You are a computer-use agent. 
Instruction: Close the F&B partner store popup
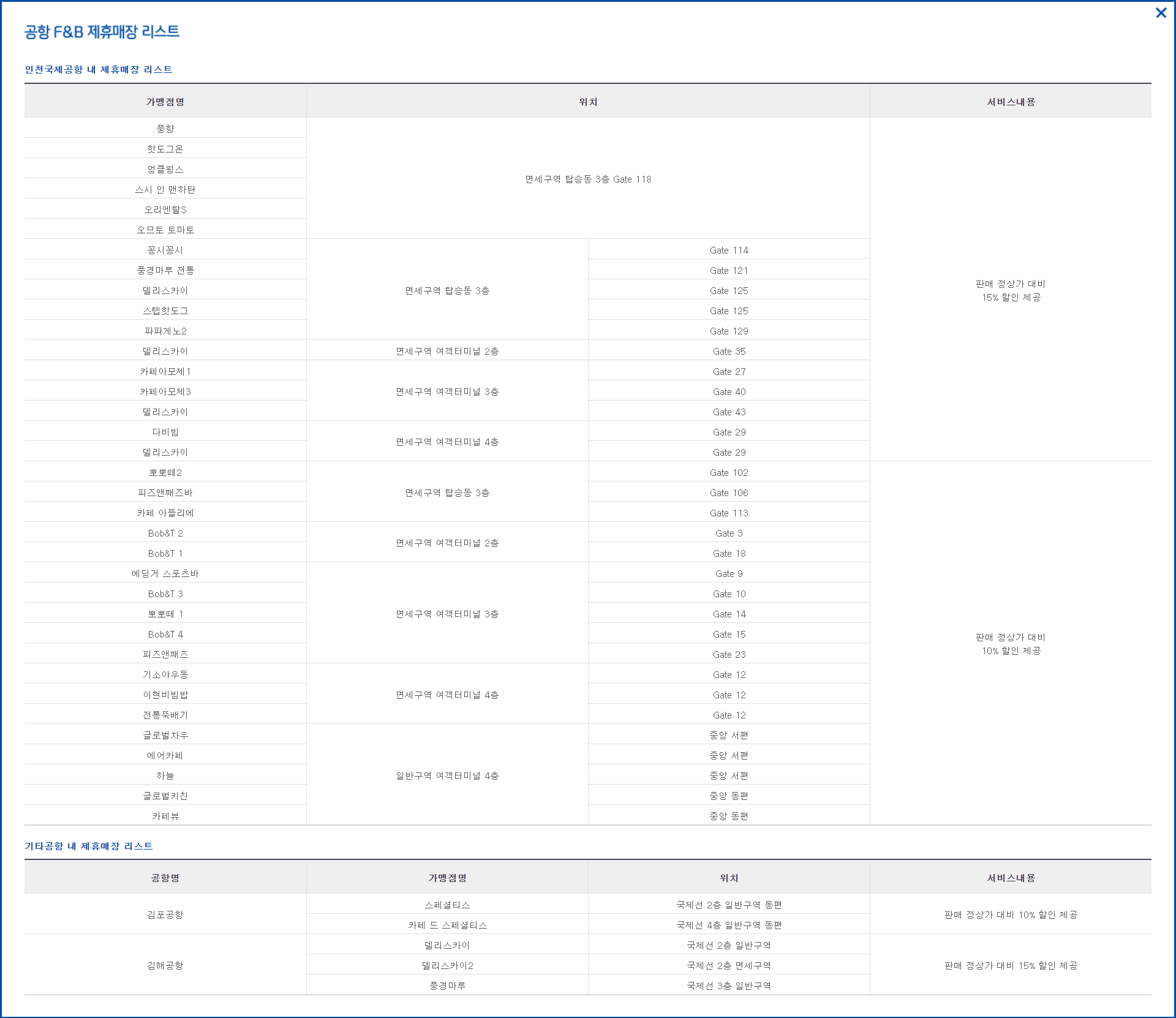(x=1160, y=13)
